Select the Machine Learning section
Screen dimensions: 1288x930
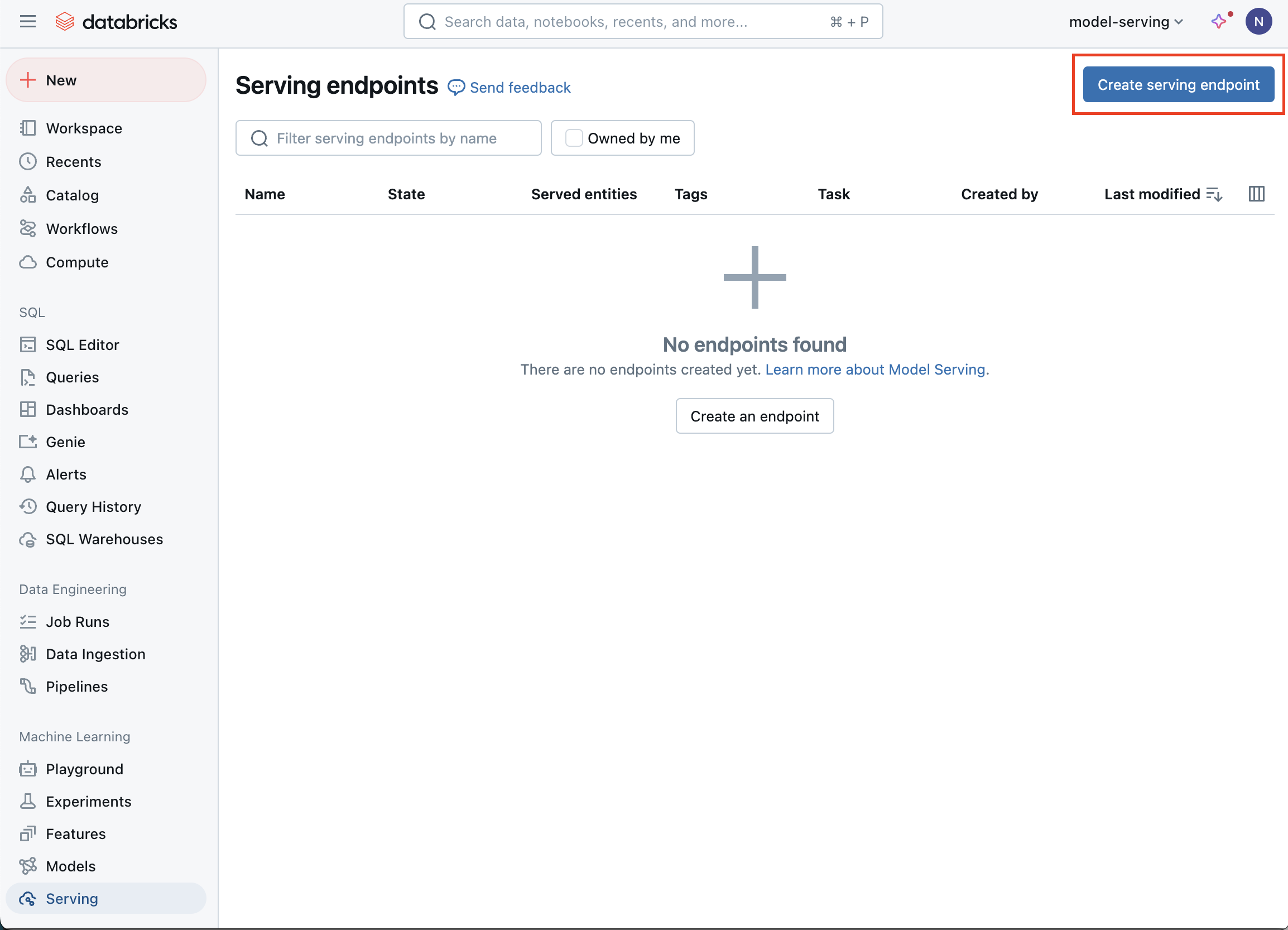click(x=74, y=736)
